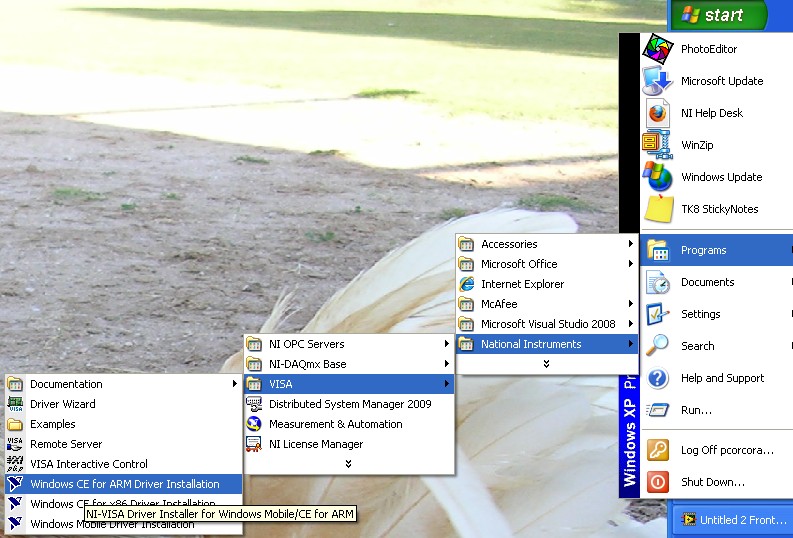Screen dimensions: 793x538
Task: Open Internet Explorer icon in Programs
Action: [466, 284]
